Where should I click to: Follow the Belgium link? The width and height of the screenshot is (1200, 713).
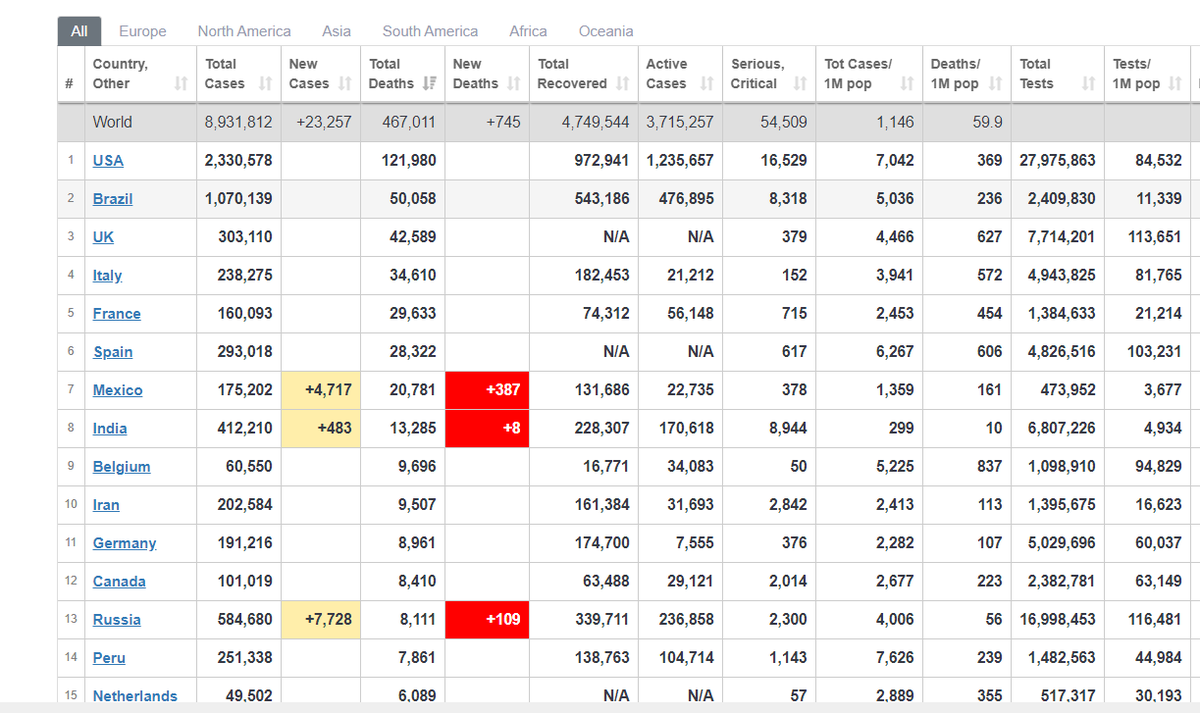122,466
